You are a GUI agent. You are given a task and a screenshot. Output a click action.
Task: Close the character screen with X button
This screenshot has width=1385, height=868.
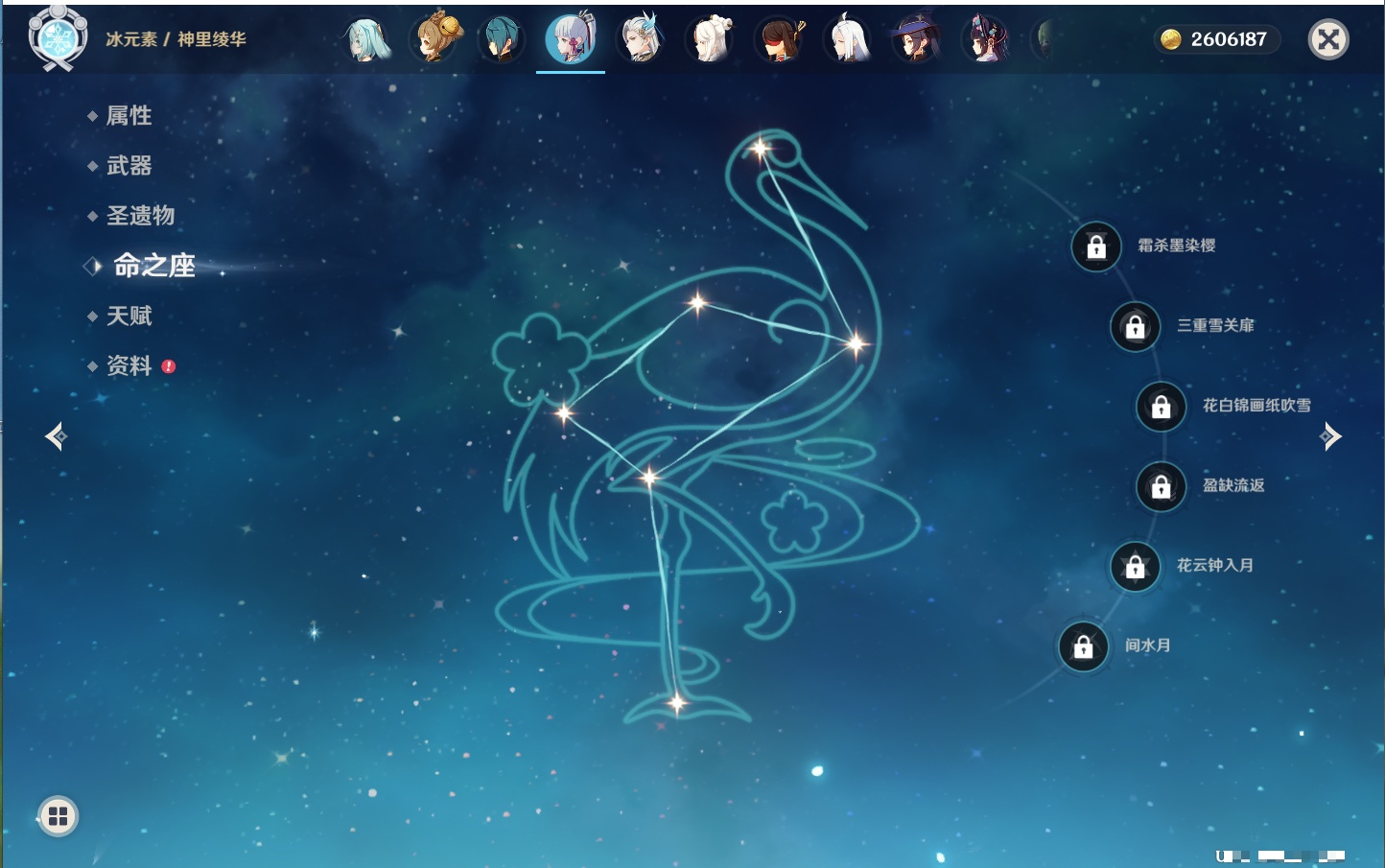(1328, 39)
